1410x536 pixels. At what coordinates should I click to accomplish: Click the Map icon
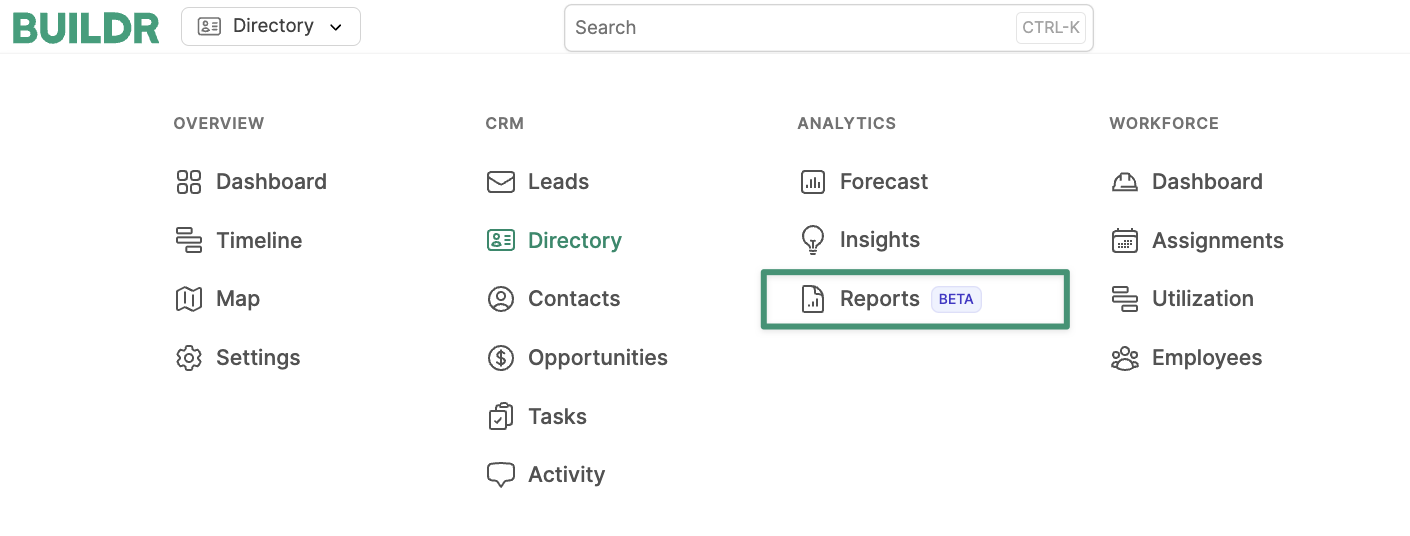[189, 299]
